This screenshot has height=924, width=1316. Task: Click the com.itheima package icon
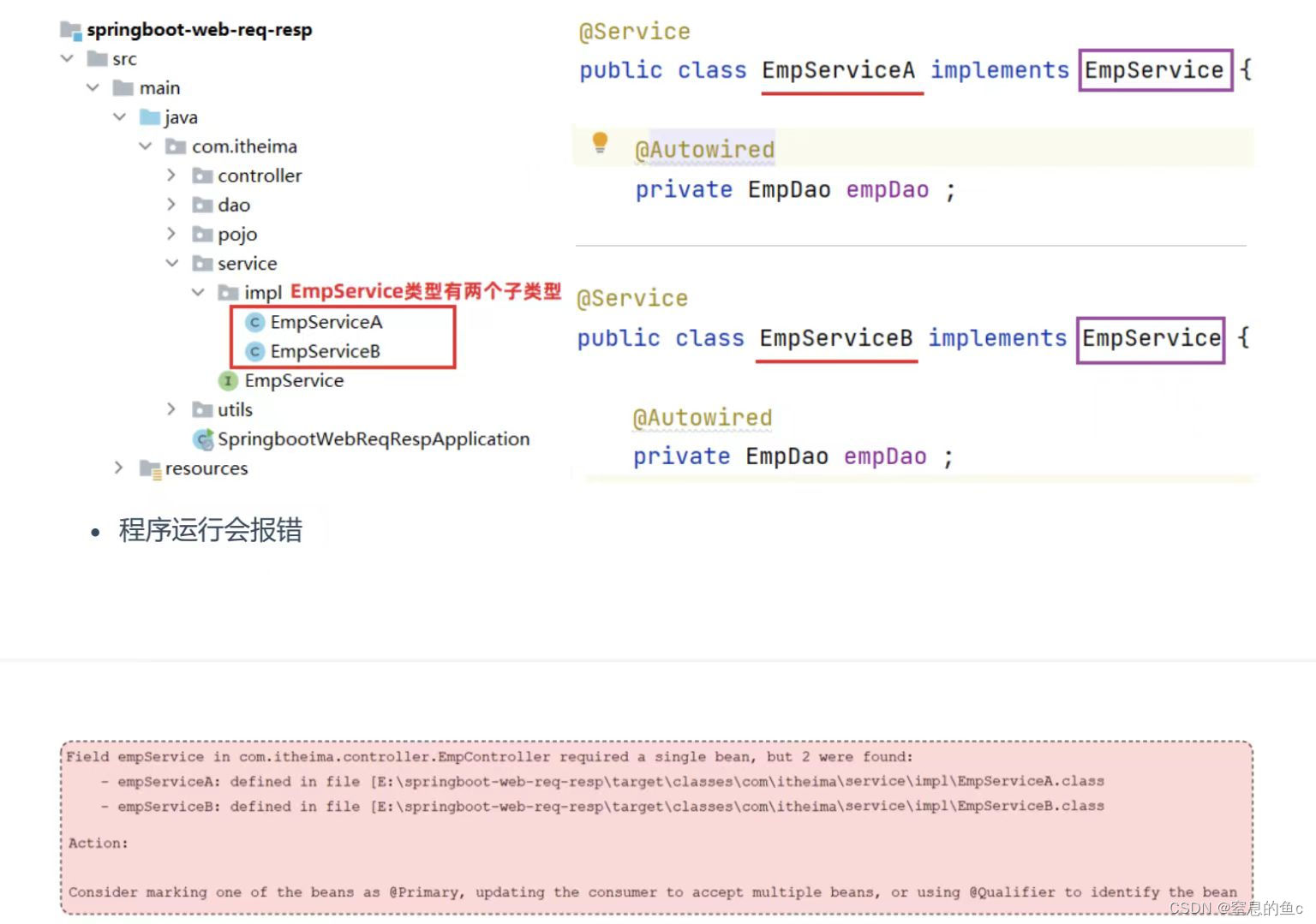click(x=176, y=146)
